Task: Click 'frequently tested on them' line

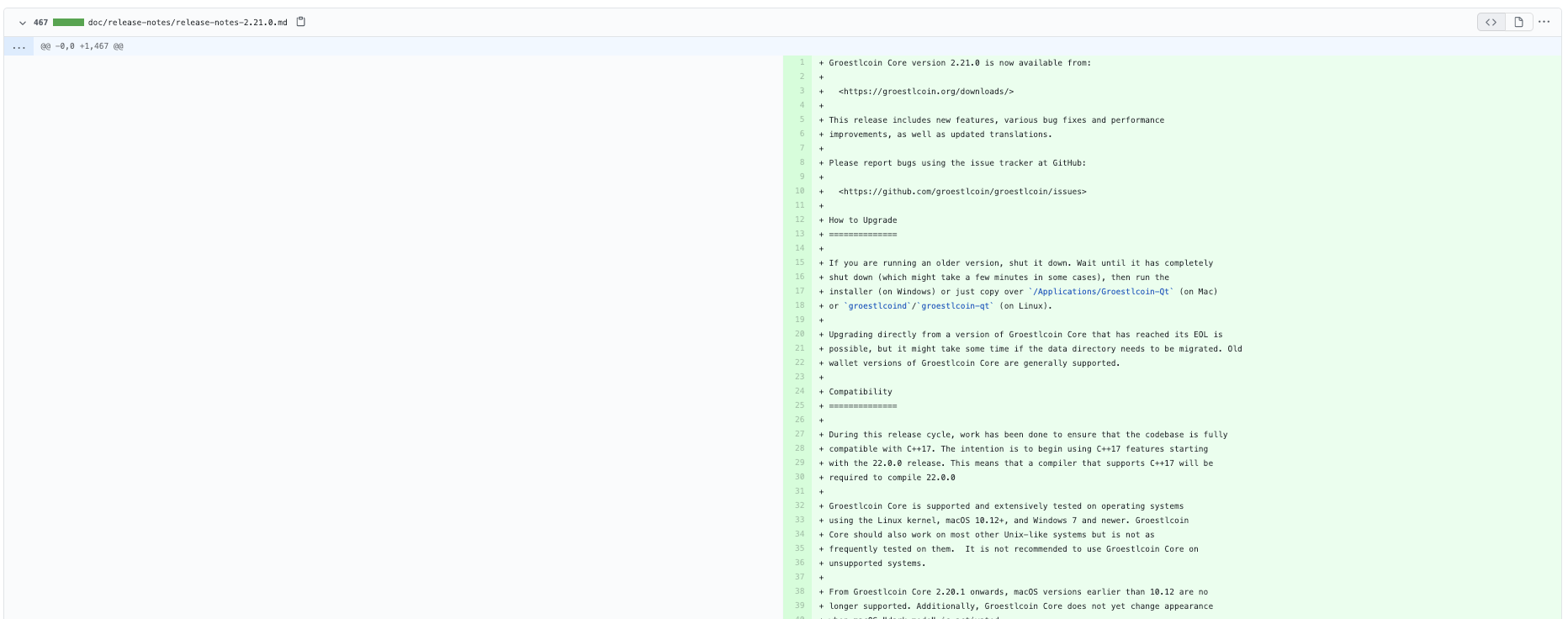Action: click(x=1014, y=549)
